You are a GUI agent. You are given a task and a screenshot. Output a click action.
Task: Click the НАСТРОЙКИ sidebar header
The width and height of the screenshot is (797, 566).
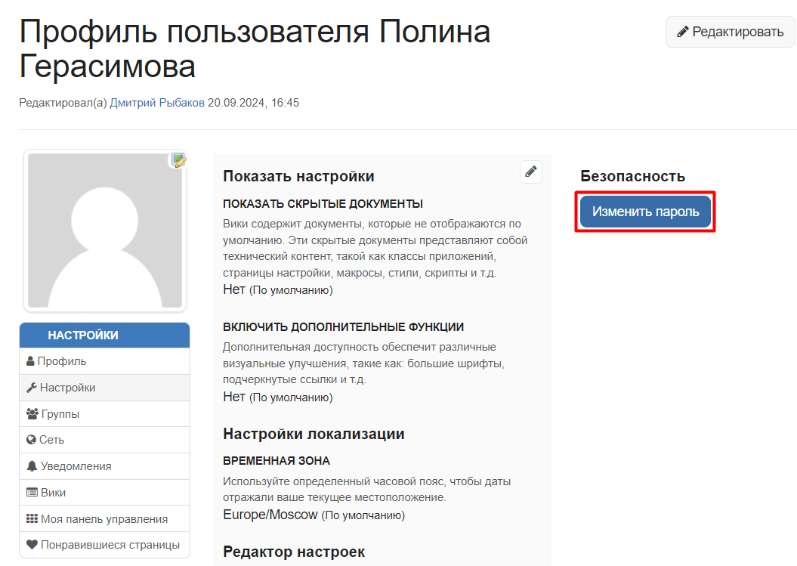click(x=105, y=335)
